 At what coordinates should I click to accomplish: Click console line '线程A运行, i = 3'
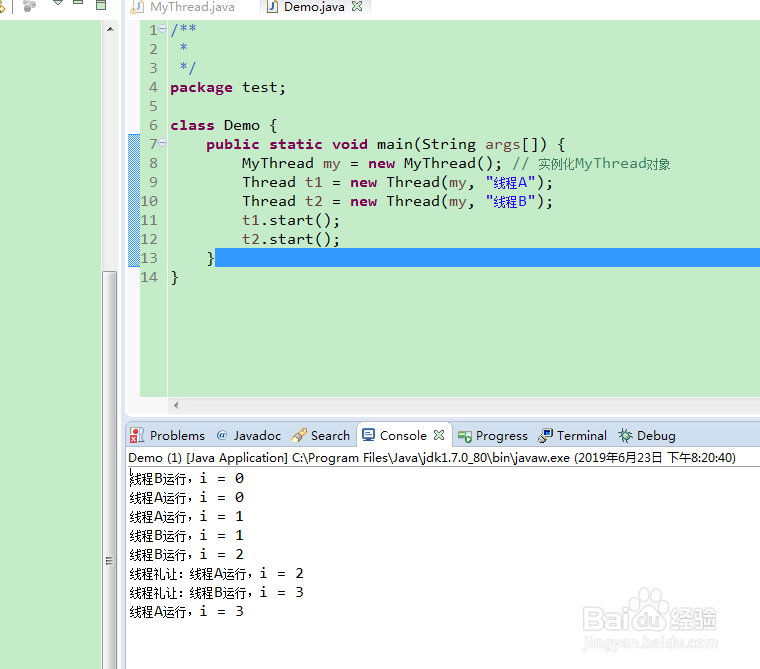click(x=187, y=611)
